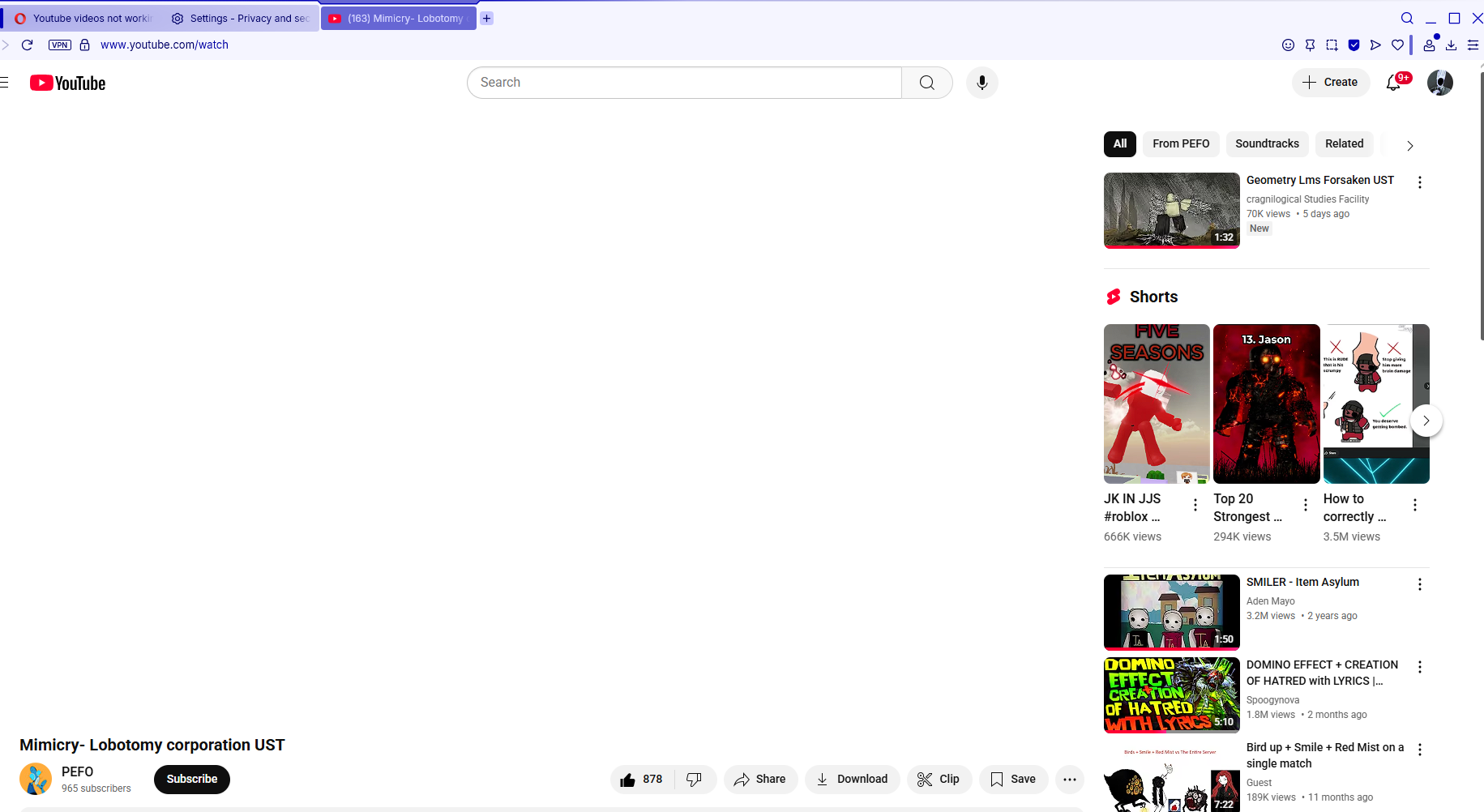Save video to a playlist
The width and height of the screenshot is (1484, 812).
point(1013,779)
